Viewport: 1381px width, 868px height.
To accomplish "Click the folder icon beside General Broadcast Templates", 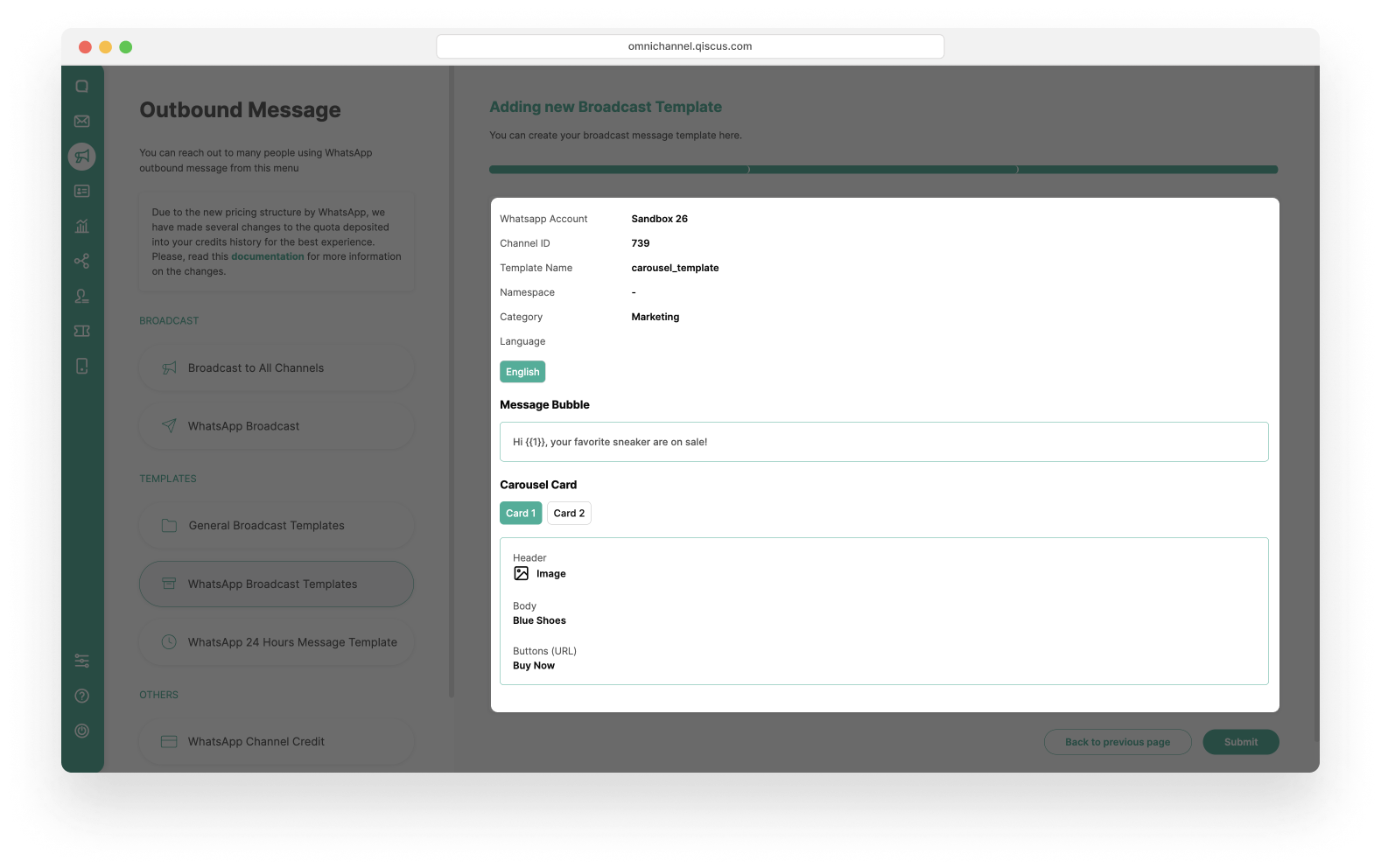I will point(170,526).
